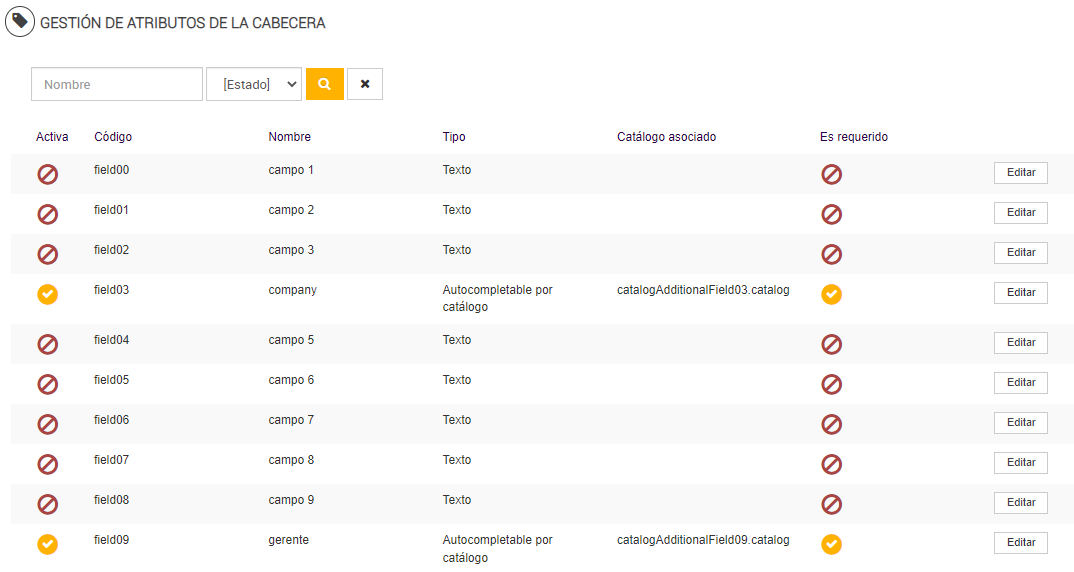The width and height of the screenshot is (1074, 572).
Task: Click Editar for field00 campo 1
Action: (1020, 173)
